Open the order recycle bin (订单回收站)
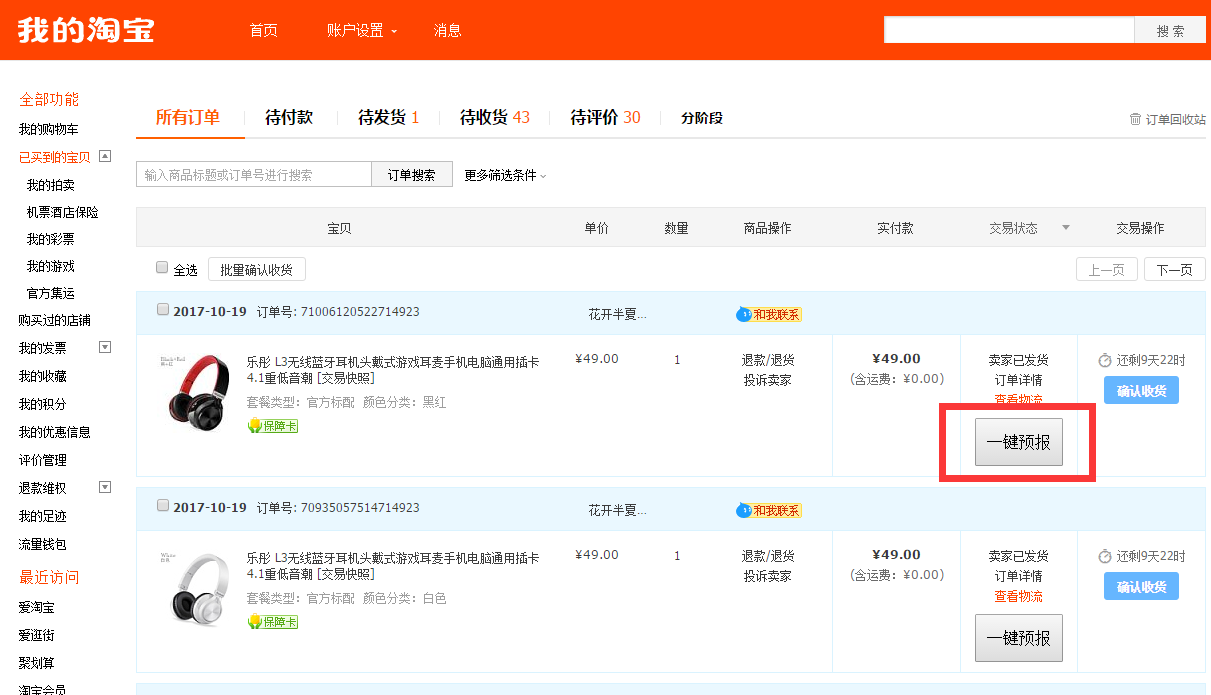This screenshot has height=695, width=1211. pos(1167,119)
